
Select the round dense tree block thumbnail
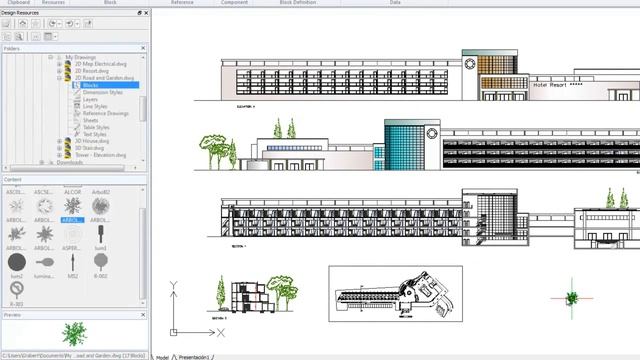click(100, 207)
